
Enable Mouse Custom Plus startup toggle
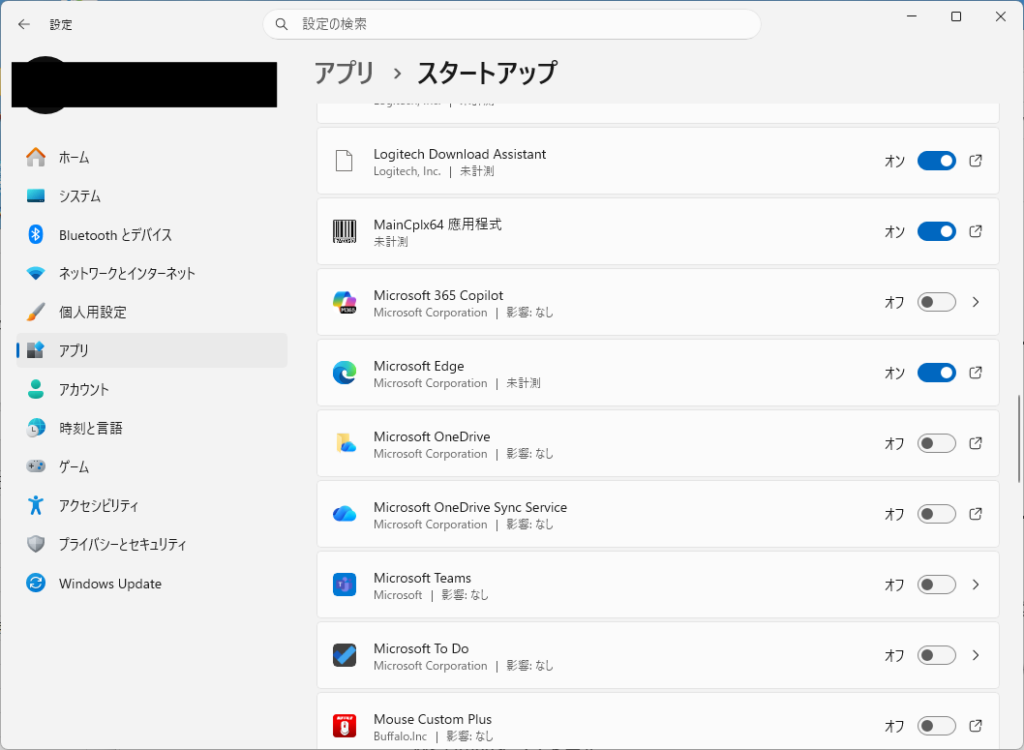936,725
